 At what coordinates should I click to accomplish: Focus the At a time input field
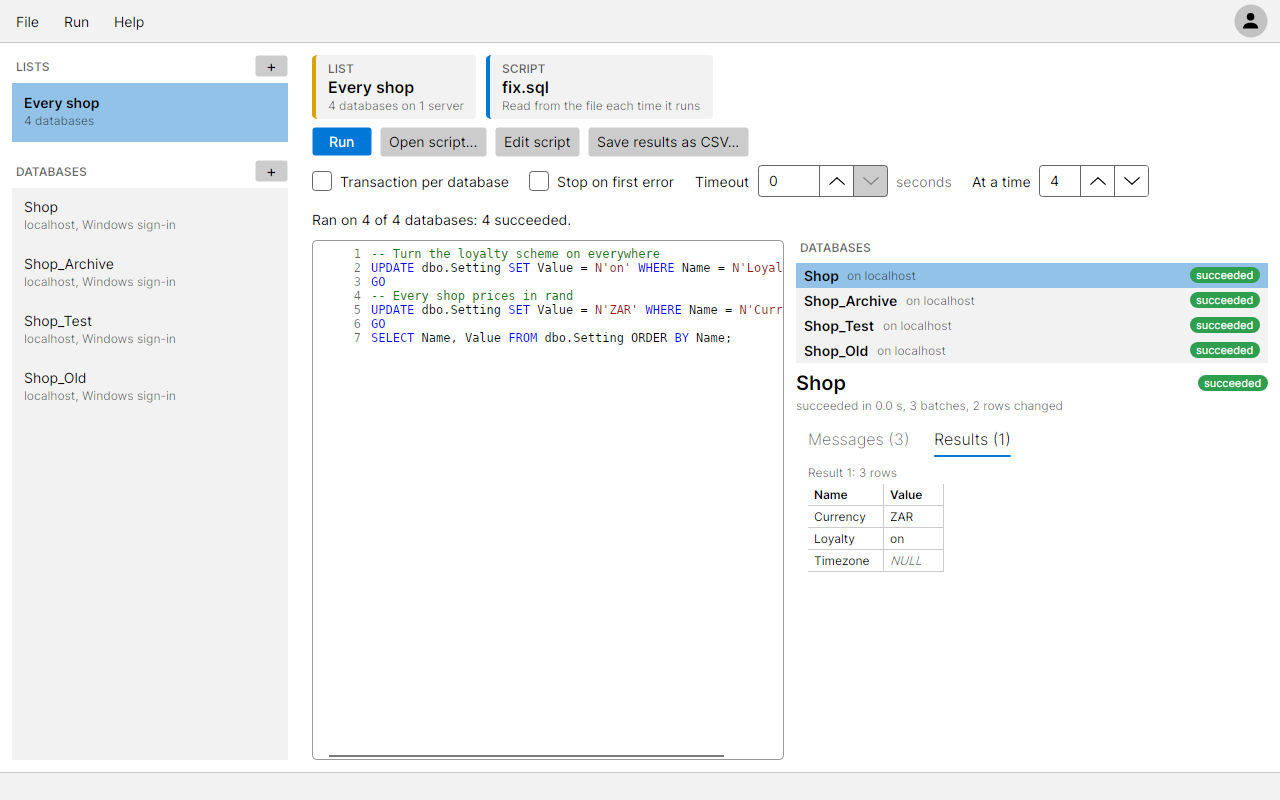[1060, 181]
